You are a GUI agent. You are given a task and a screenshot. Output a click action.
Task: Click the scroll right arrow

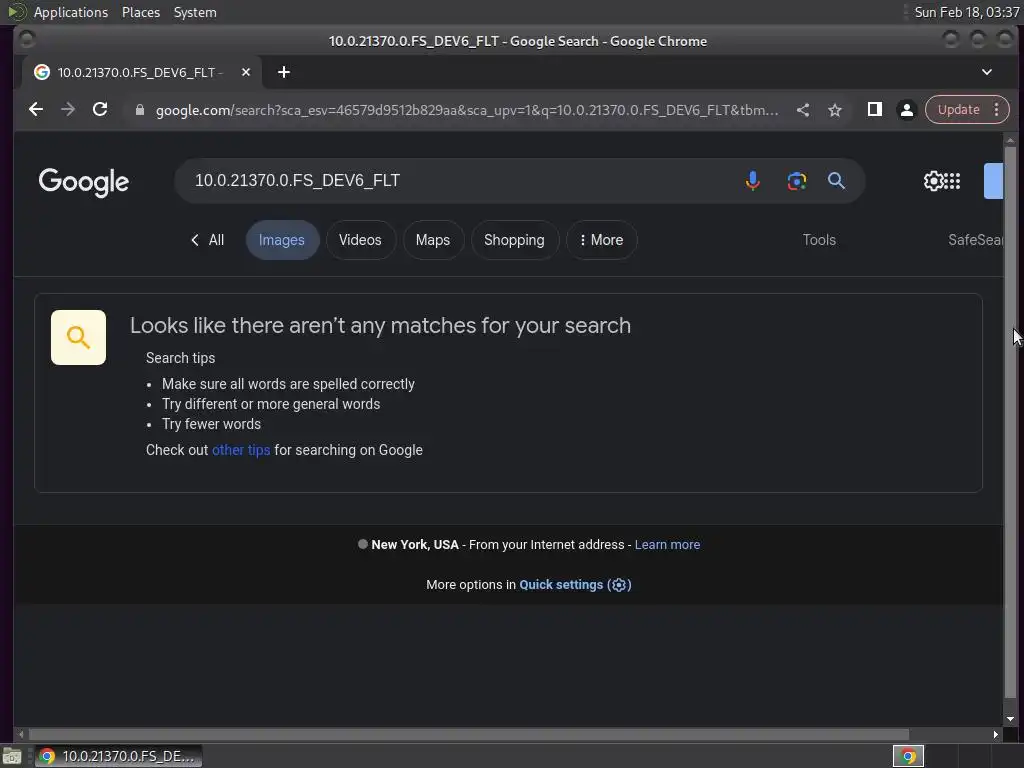tap(995, 735)
